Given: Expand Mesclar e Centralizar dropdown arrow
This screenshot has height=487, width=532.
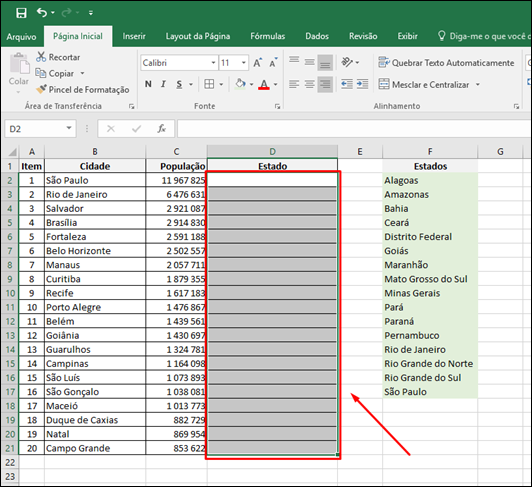Looking at the screenshot, I should coord(478,84).
